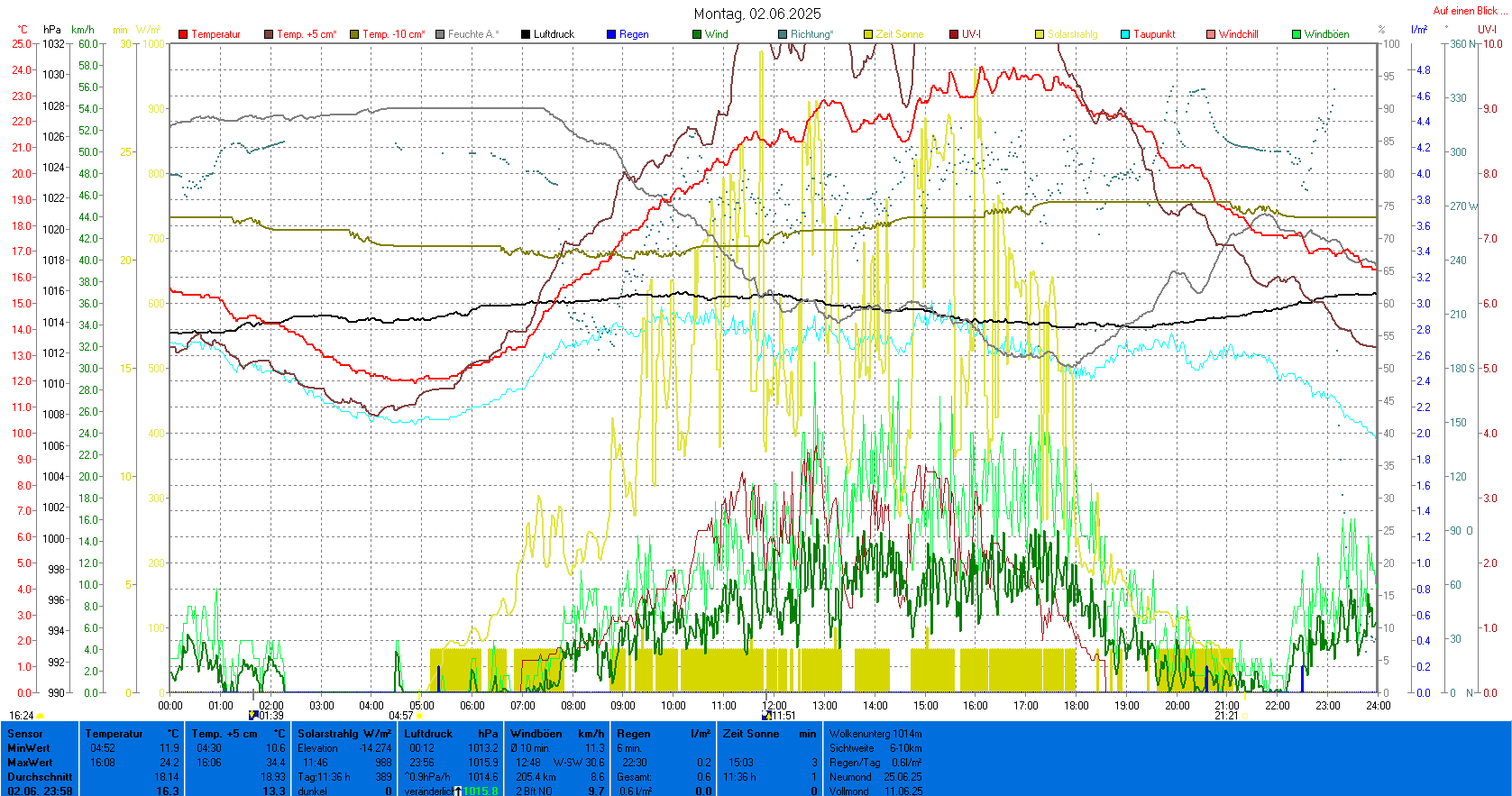Click the sun icon next to 16:24
The image size is (1512, 796).
pos(41,716)
